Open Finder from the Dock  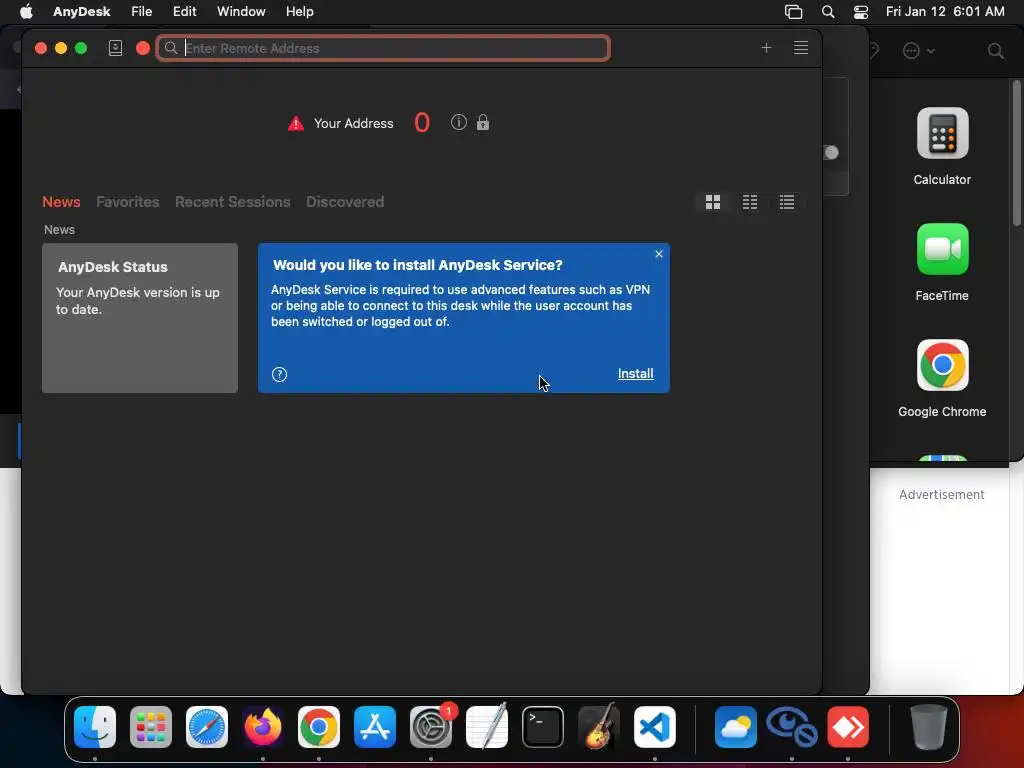[95, 727]
